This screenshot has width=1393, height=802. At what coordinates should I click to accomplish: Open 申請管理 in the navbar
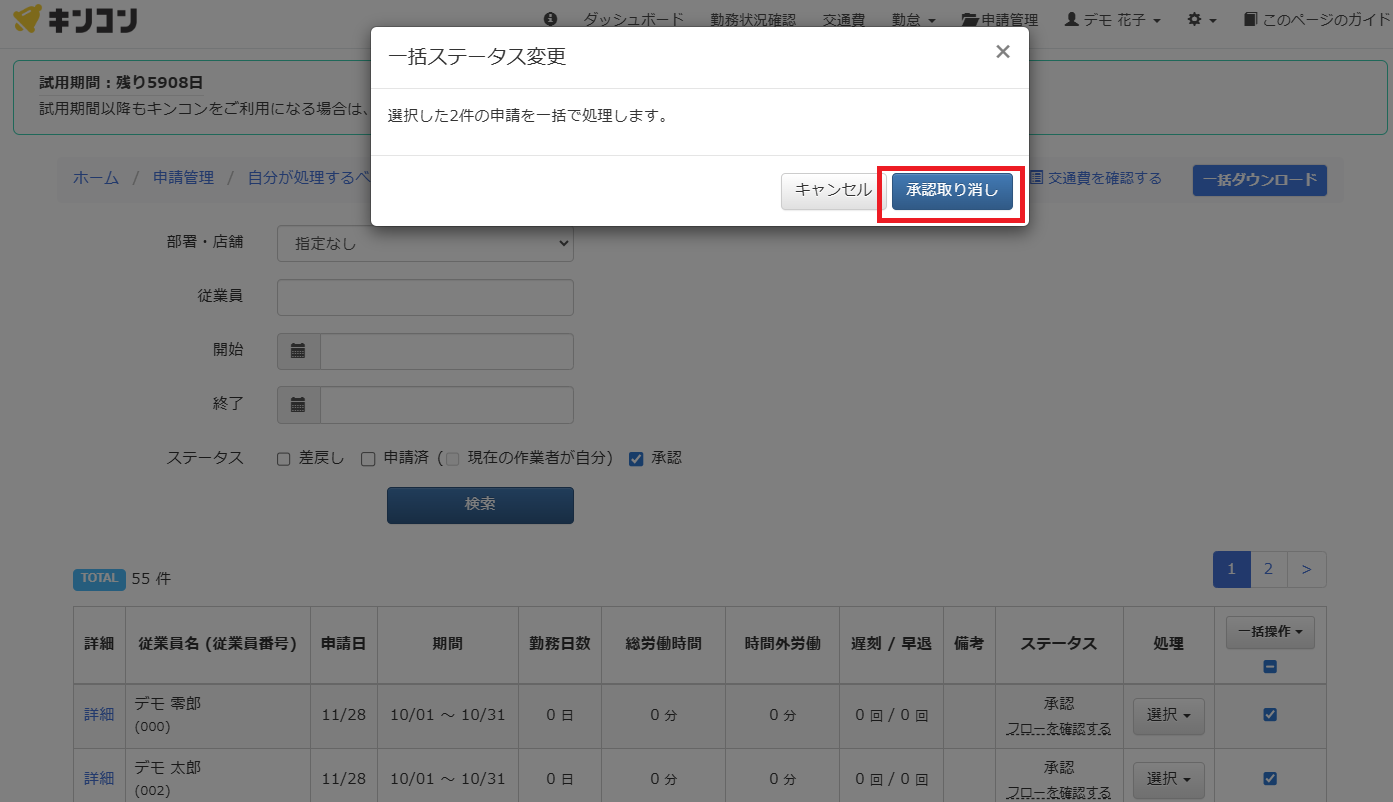1000,20
